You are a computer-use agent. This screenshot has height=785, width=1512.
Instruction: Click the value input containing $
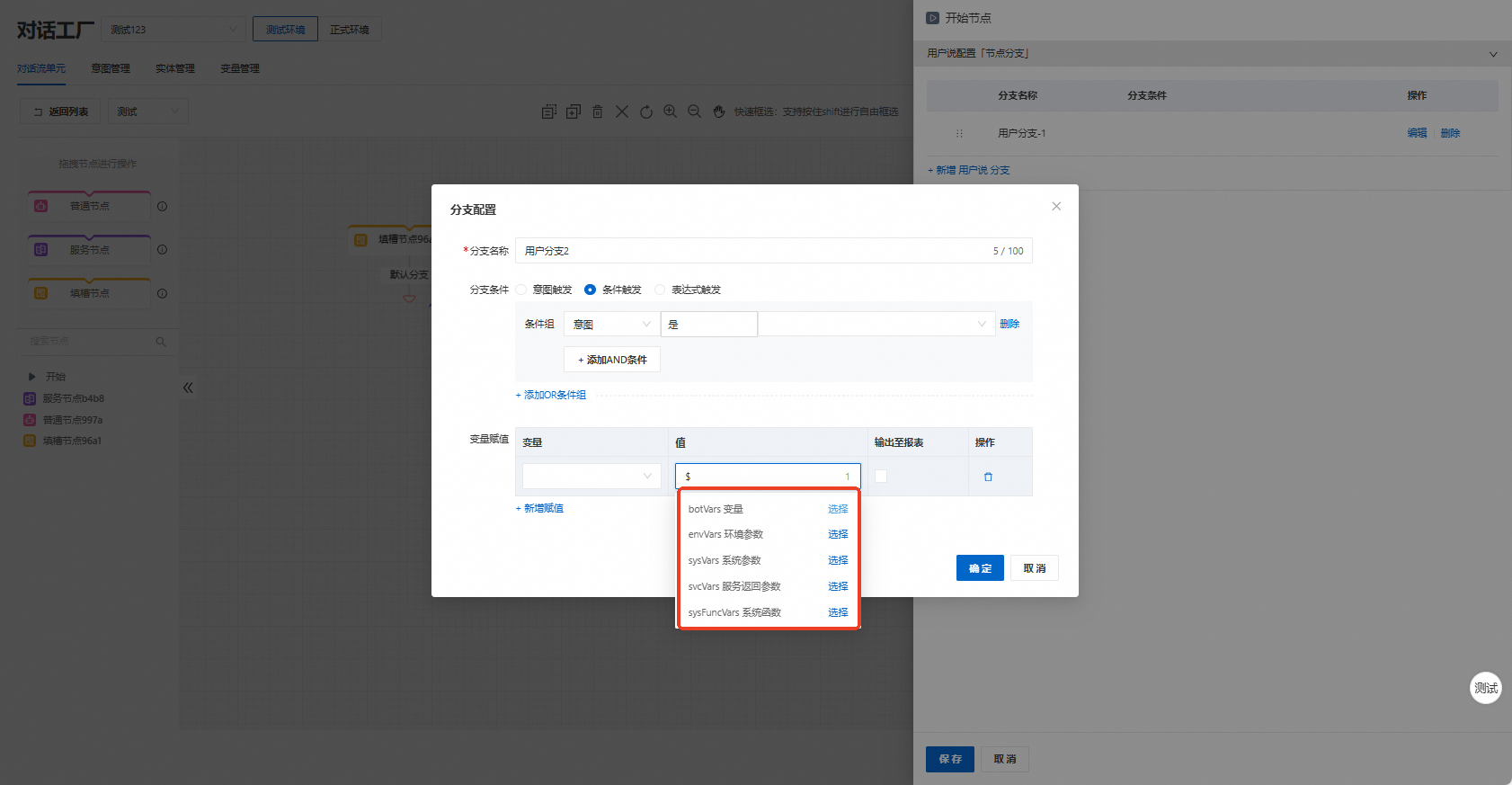[768, 477]
